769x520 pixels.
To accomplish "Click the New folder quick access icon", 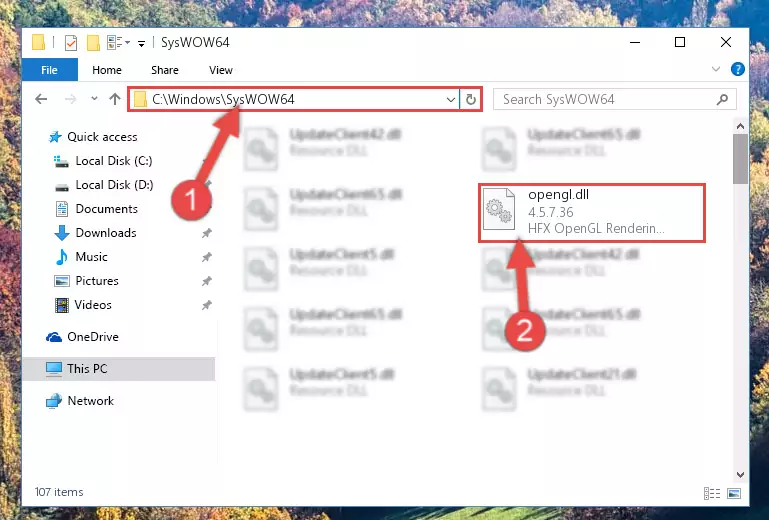I will click(x=93, y=43).
